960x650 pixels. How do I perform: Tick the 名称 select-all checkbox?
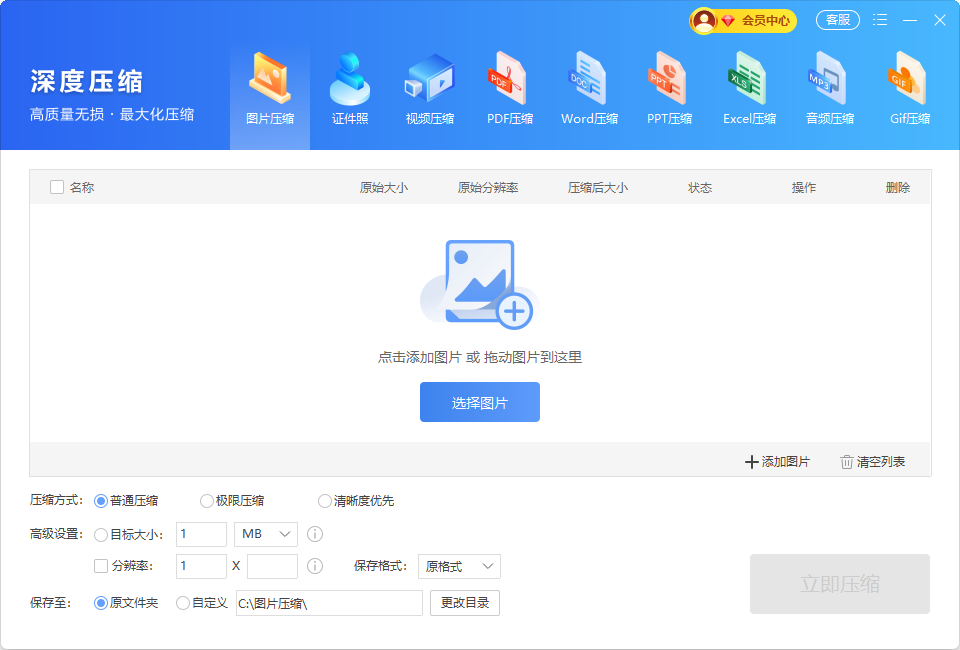tap(57, 187)
